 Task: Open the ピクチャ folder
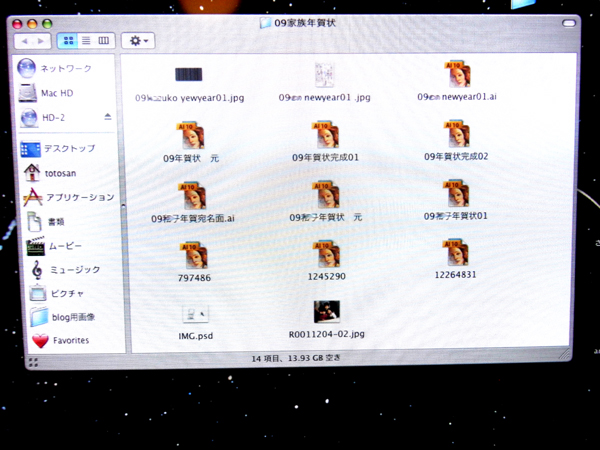[57, 293]
